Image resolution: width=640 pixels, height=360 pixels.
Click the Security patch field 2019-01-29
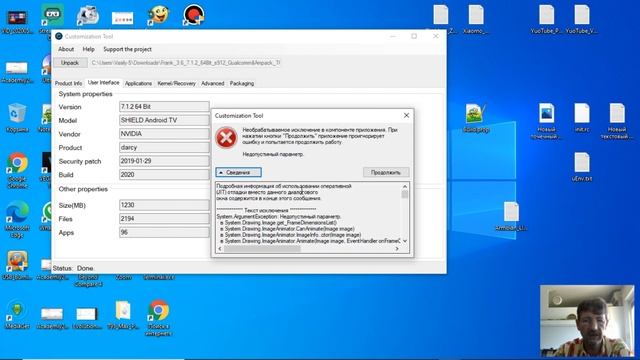pos(164,161)
